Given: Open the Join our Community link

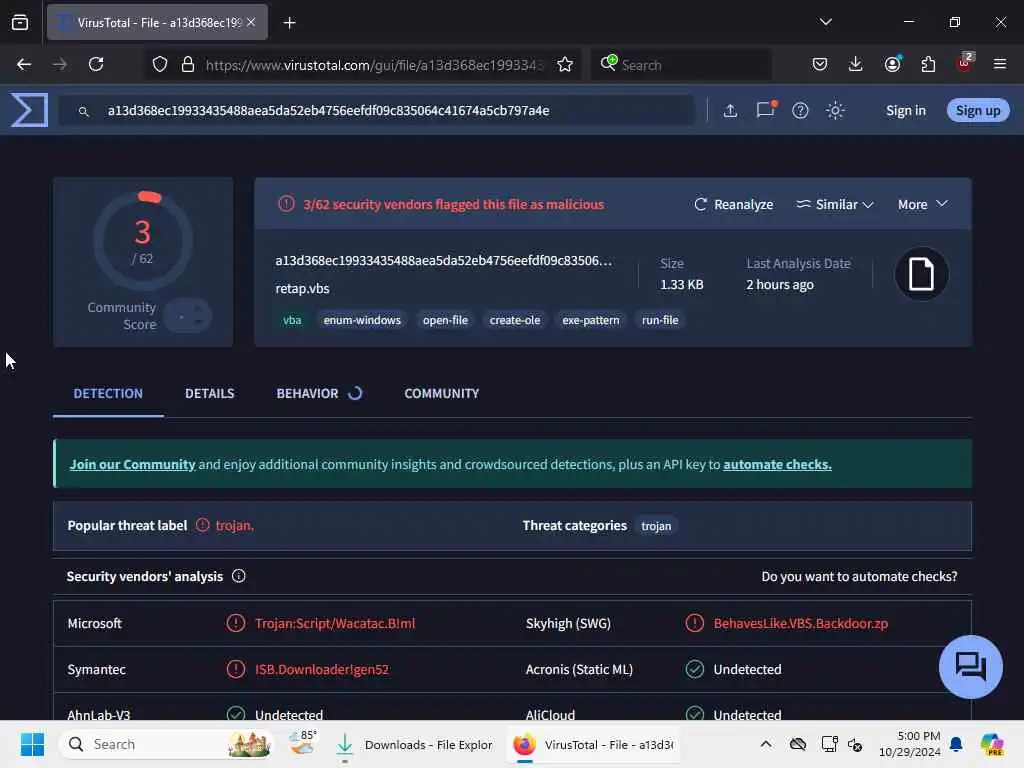Looking at the screenshot, I should pyautogui.click(x=133, y=464).
